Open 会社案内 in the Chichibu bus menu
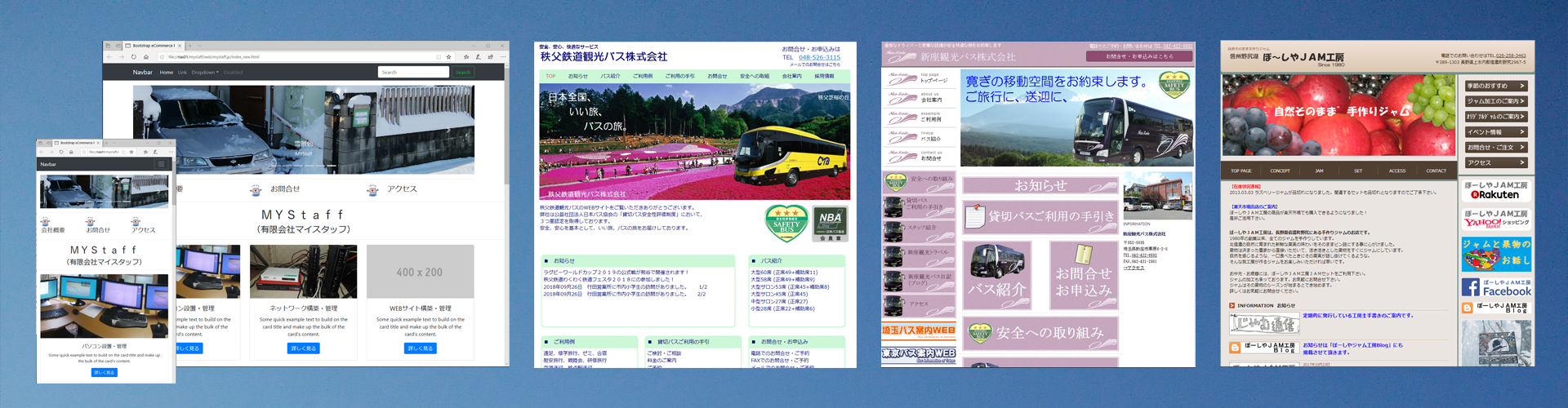 (791, 76)
